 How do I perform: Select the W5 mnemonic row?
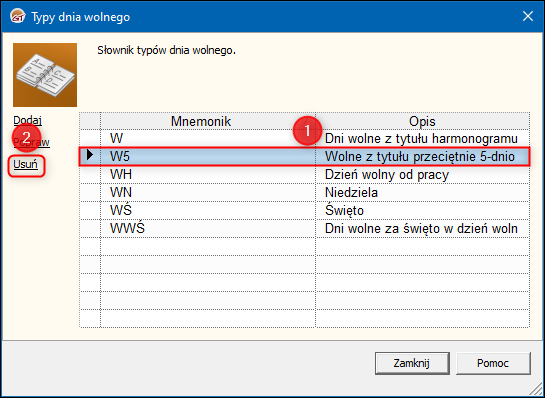[304, 156]
